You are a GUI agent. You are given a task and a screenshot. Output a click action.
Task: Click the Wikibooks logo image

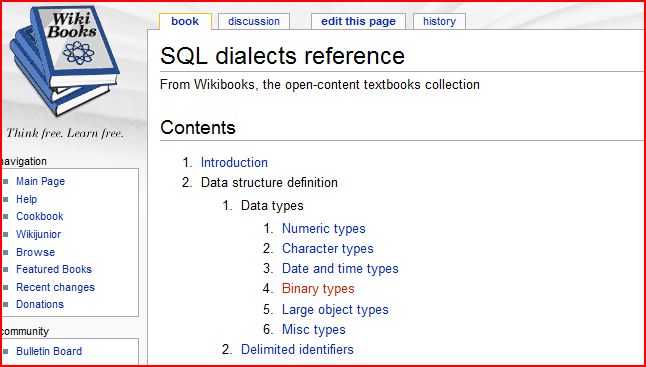pos(64,61)
